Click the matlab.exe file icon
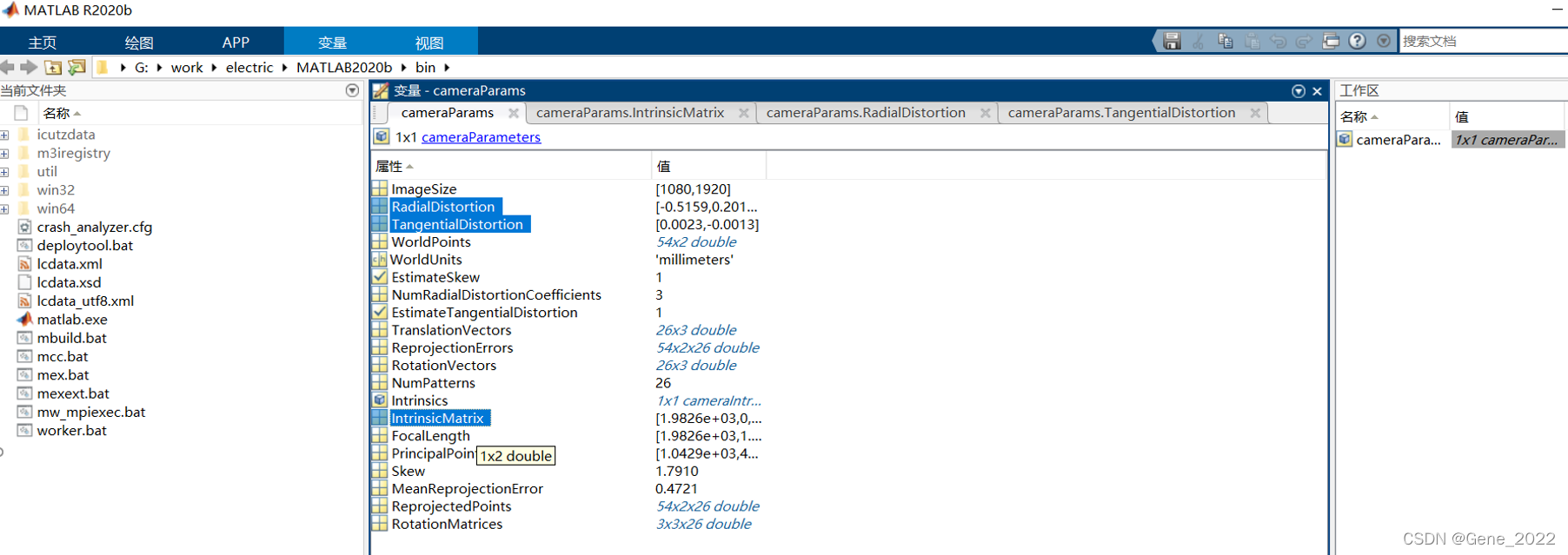The width and height of the screenshot is (1568, 555). [x=24, y=319]
